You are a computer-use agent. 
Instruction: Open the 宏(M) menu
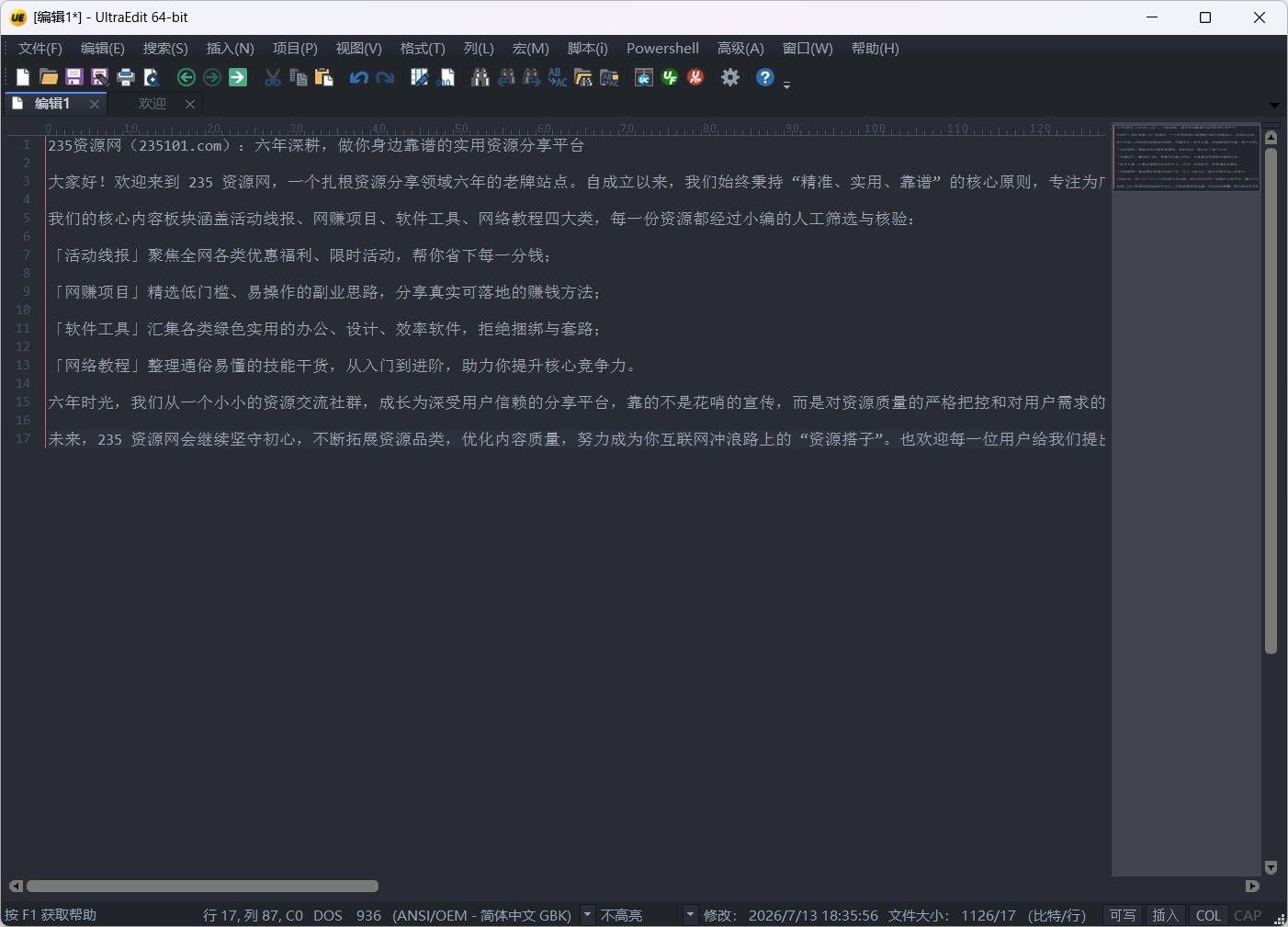pyautogui.click(x=531, y=49)
